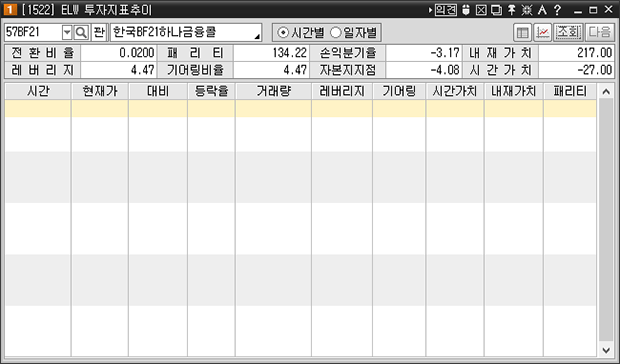
Task: Click the overlapping windows icon in the title bar
Action: tap(496, 10)
